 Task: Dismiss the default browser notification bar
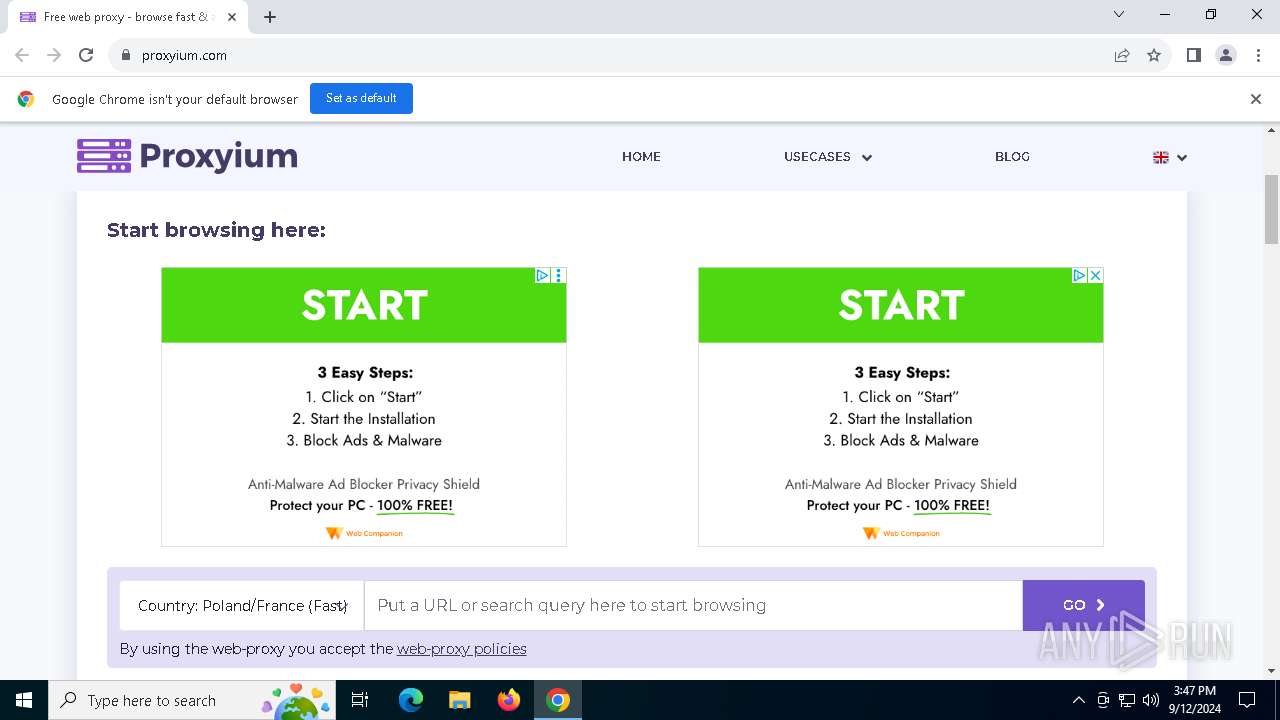[1255, 99]
